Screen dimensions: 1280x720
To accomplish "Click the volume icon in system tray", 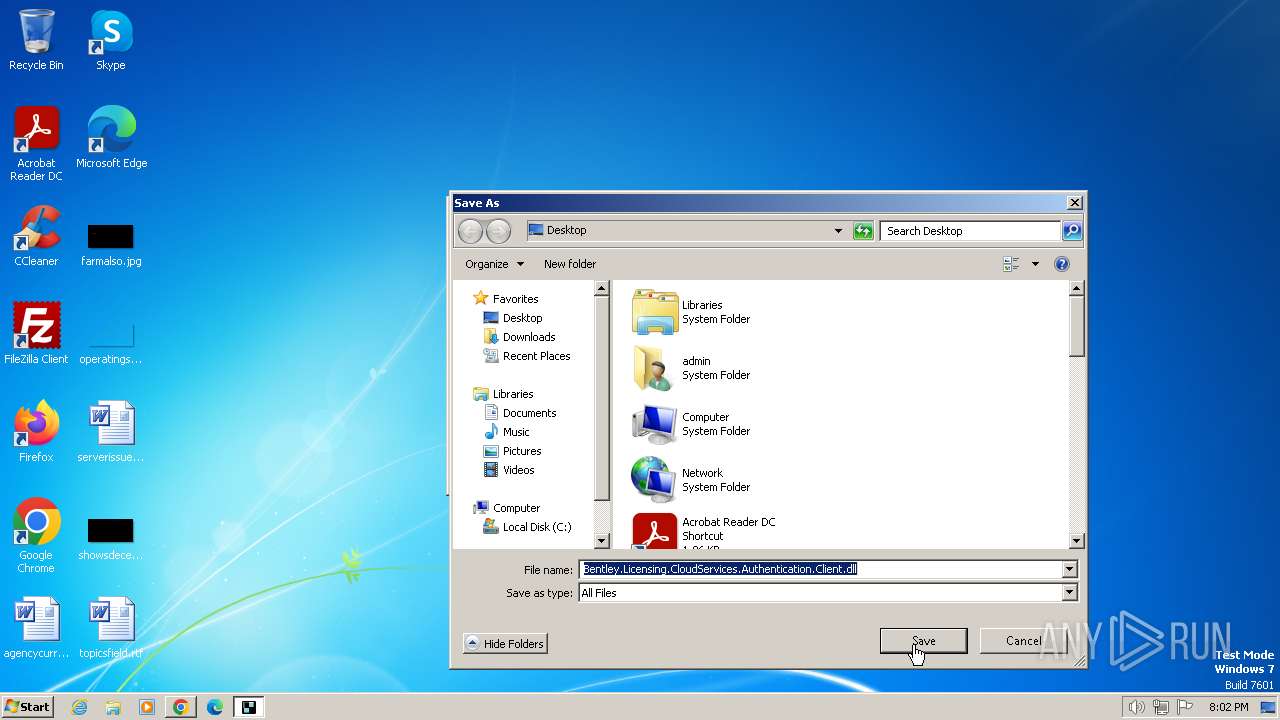I will 1136,707.
